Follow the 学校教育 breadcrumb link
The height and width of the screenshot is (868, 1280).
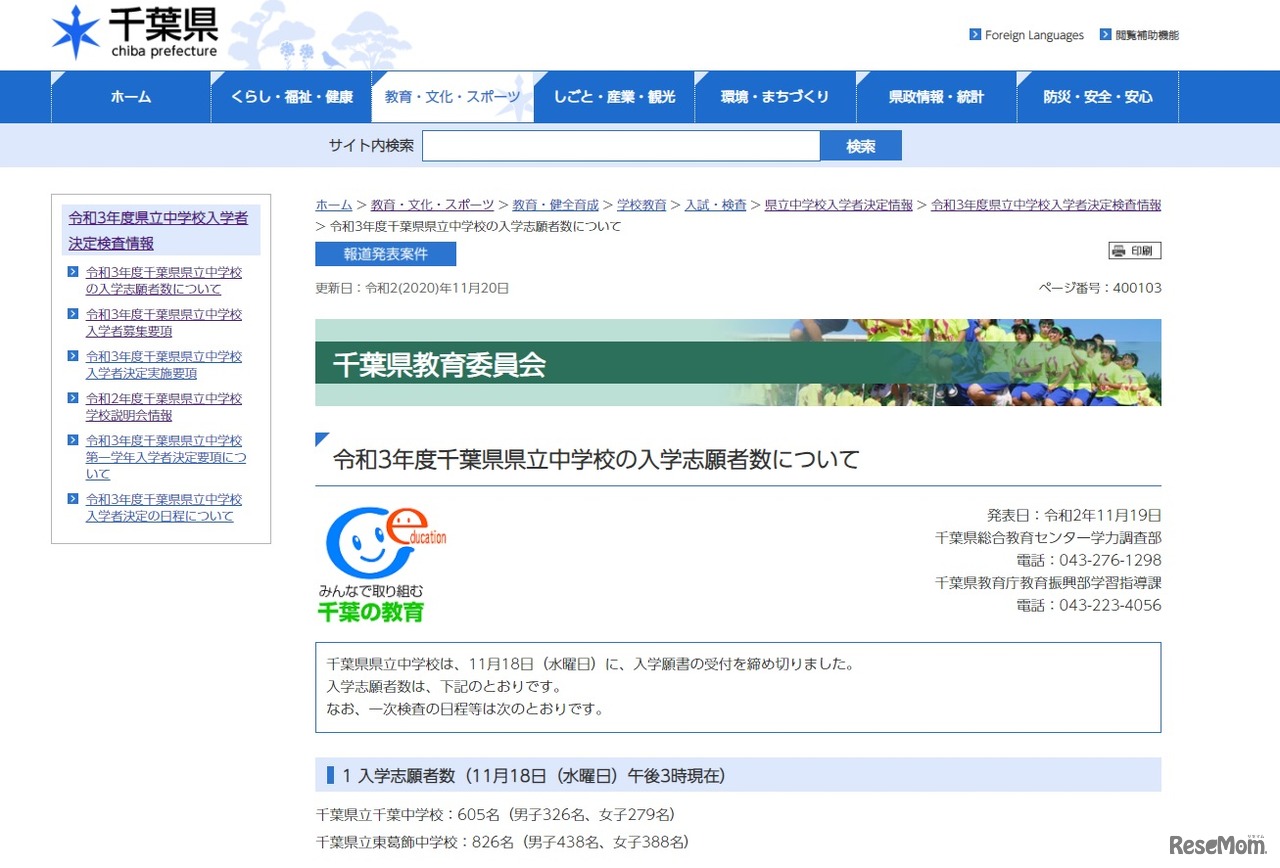642,204
